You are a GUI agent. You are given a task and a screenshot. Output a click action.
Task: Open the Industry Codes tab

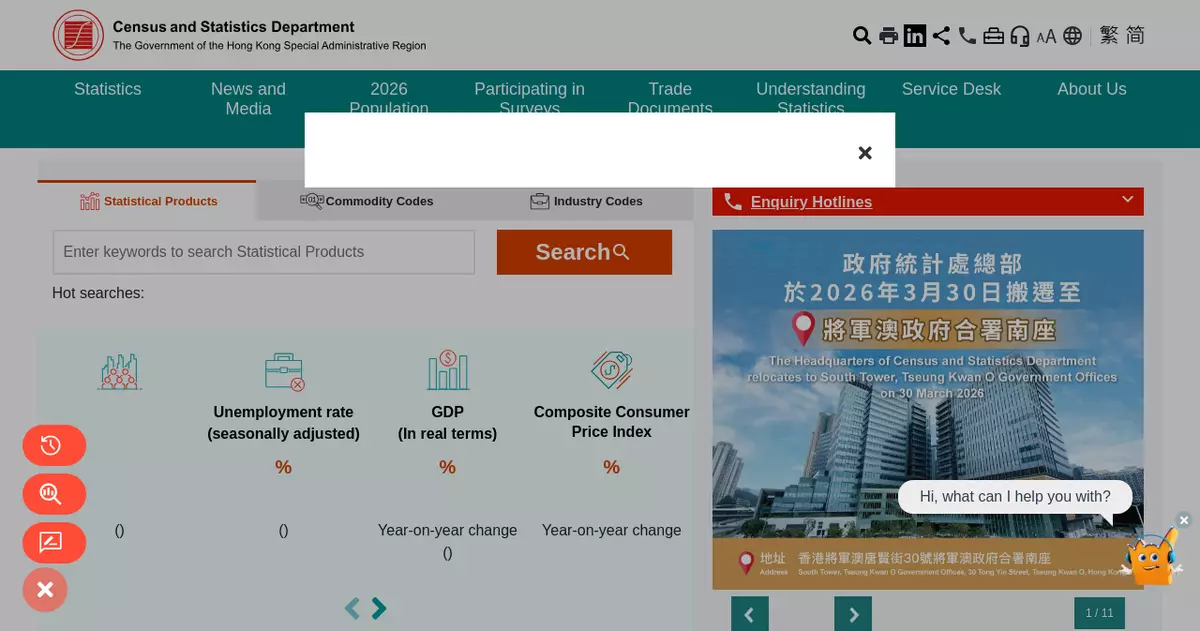click(586, 201)
